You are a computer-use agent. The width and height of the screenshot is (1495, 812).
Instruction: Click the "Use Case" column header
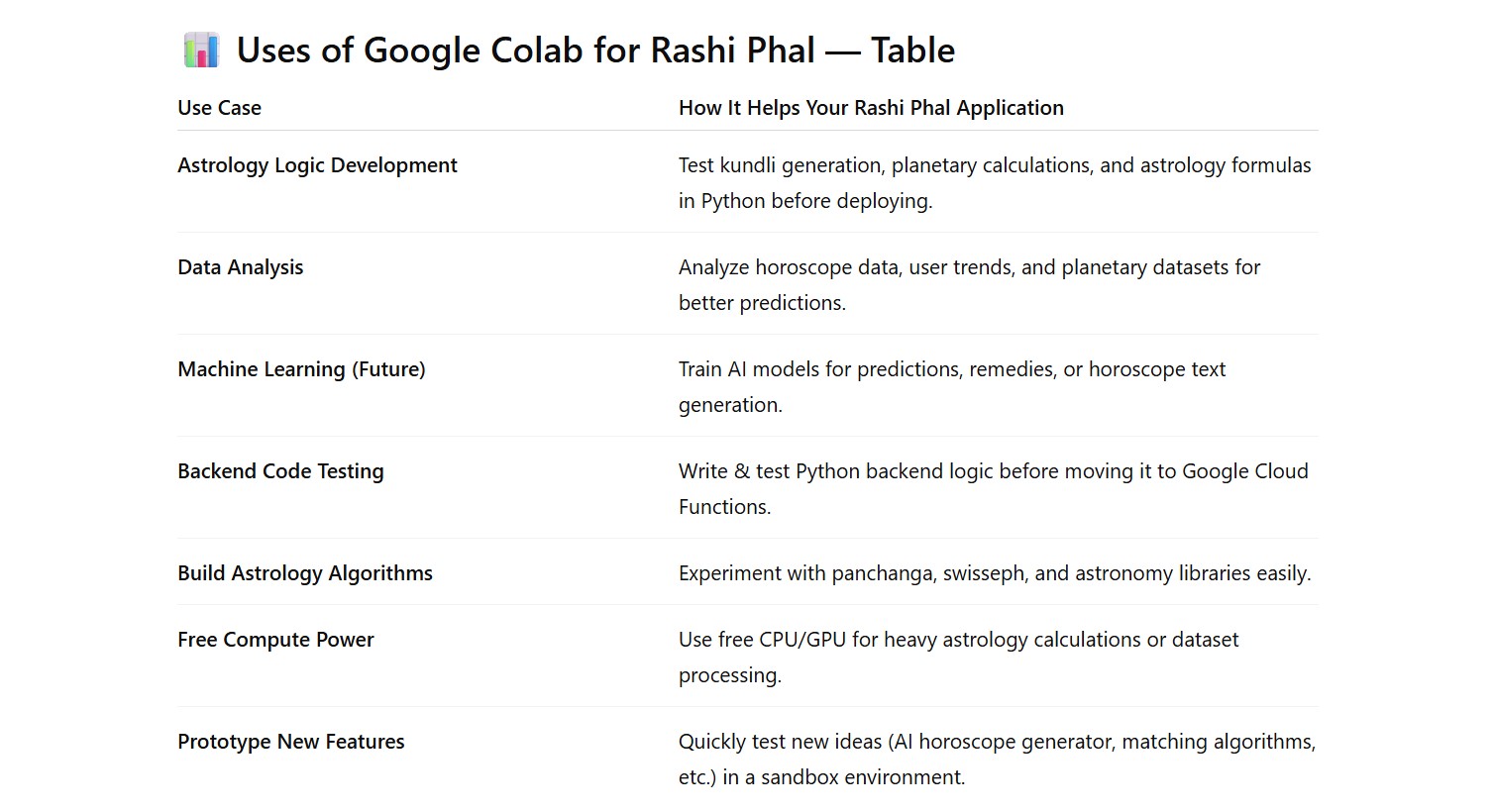pyautogui.click(x=219, y=108)
